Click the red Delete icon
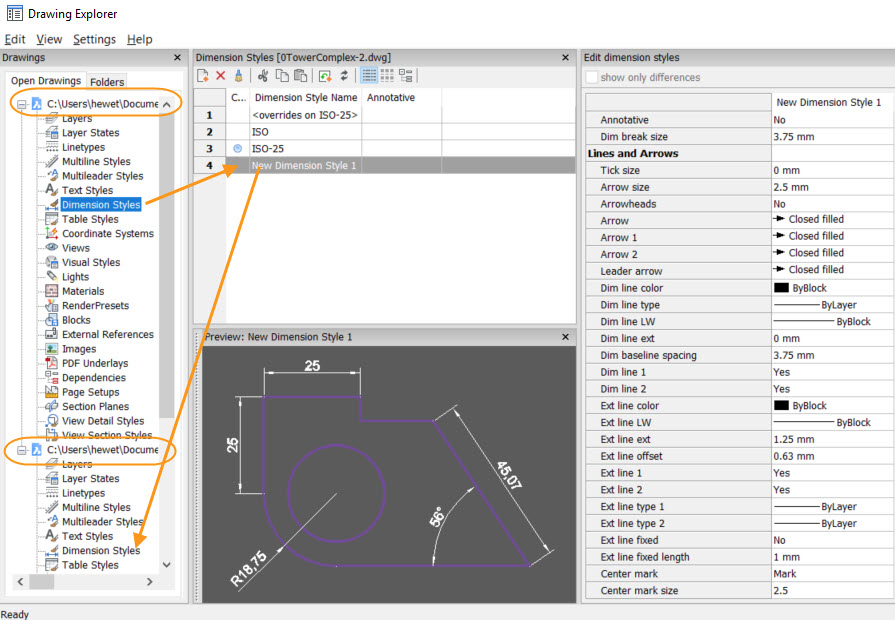 pyautogui.click(x=221, y=75)
